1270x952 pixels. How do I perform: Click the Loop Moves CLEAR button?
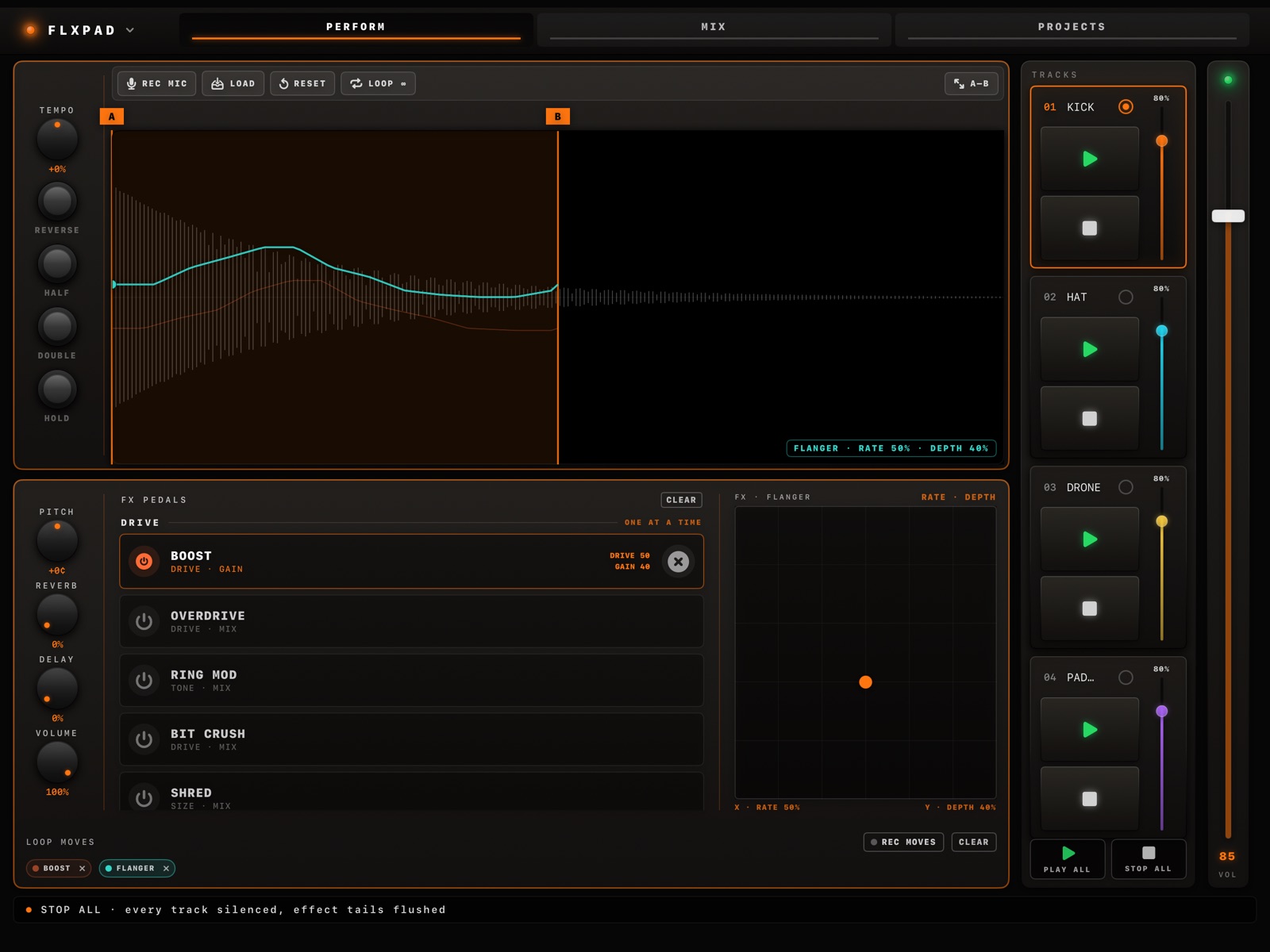(x=973, y=842)
